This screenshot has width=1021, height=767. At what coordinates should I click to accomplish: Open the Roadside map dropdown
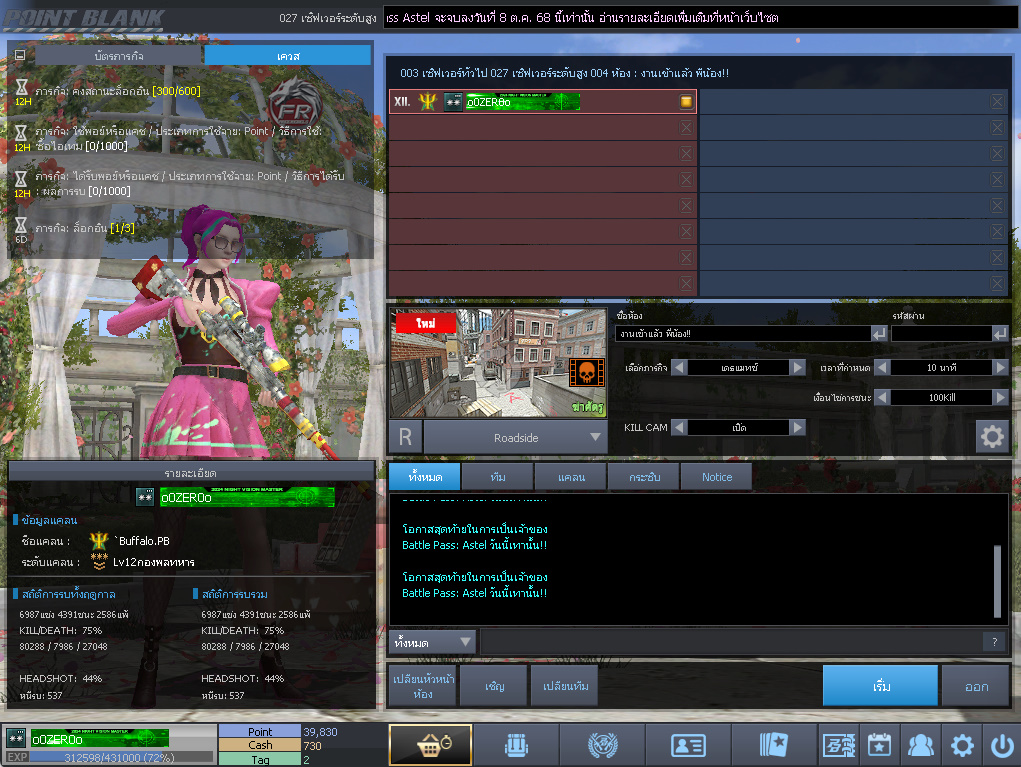click(596, 437)
